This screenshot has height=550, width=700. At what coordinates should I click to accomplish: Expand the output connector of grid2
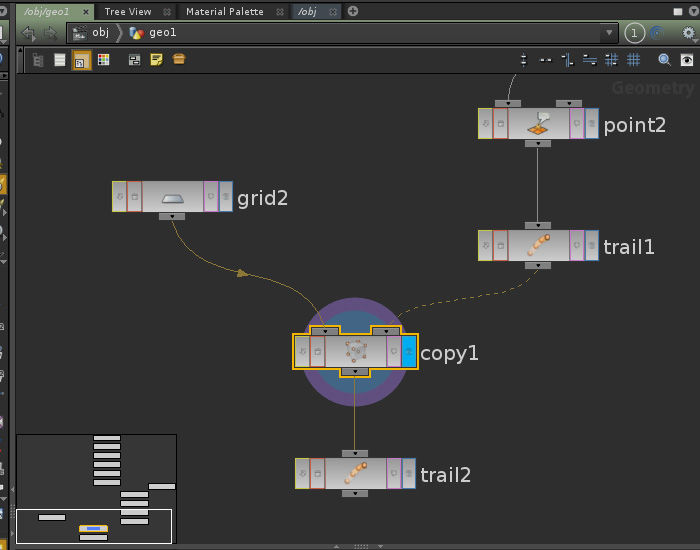tap(172, 216)
